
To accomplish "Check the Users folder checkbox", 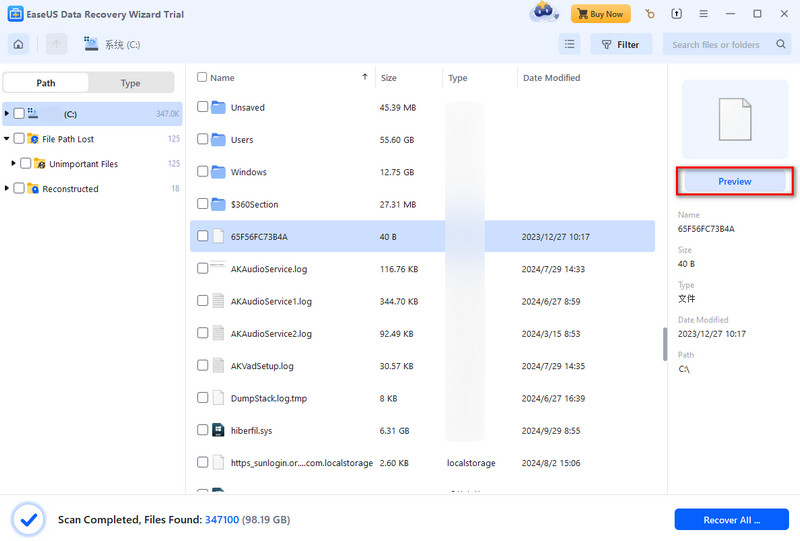I will click(x=203, y=140).
